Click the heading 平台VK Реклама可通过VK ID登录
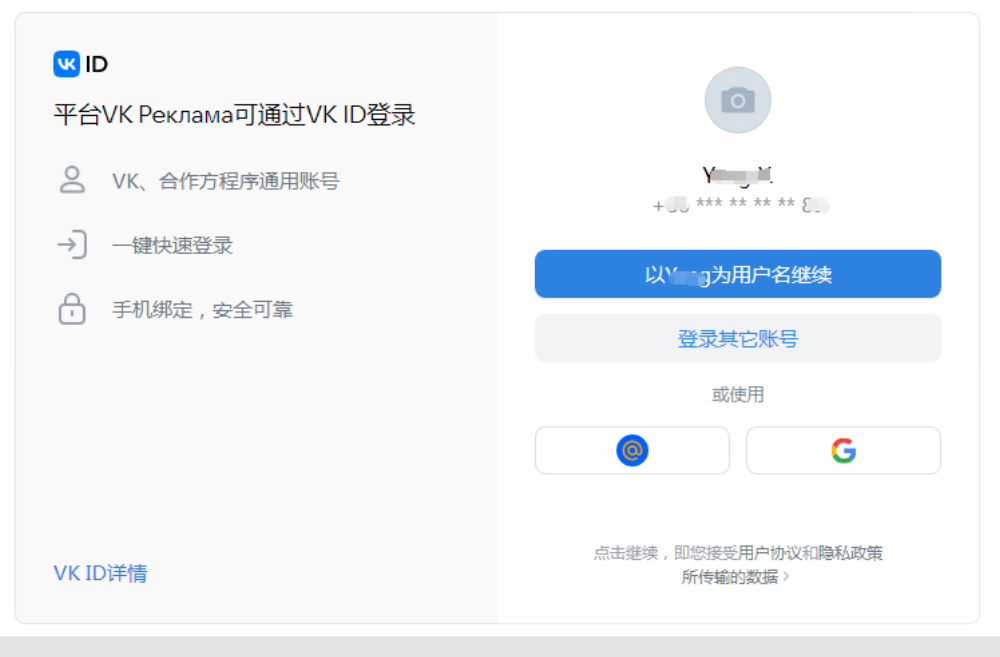Image resolution: width=1000 pixels, height=657 pixels. point(234,115)
